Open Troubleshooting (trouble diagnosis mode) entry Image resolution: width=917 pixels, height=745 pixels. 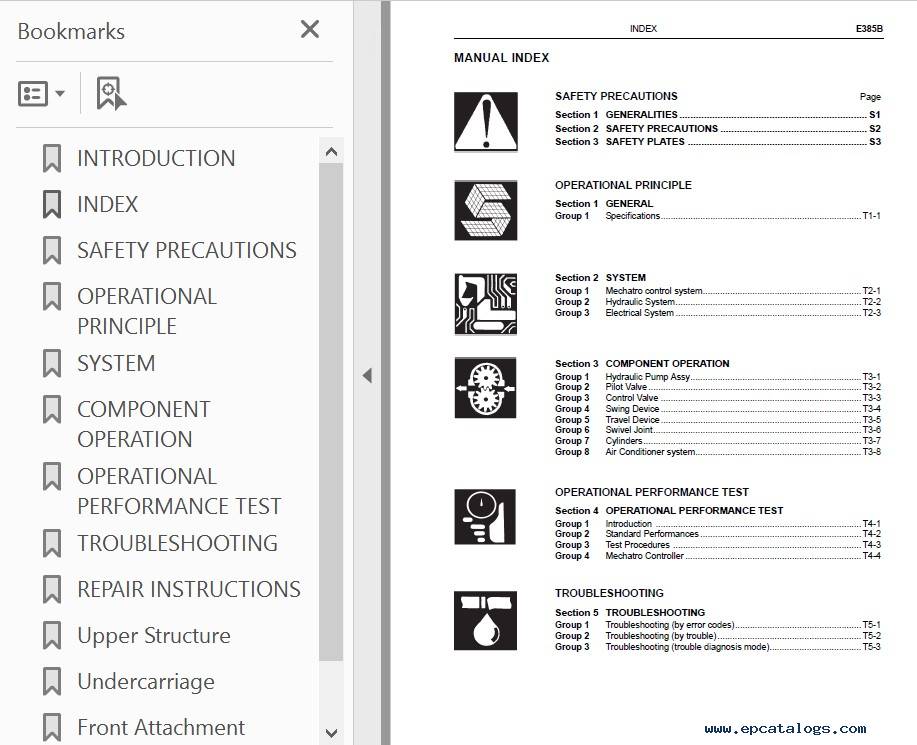[x=718, y=647]
